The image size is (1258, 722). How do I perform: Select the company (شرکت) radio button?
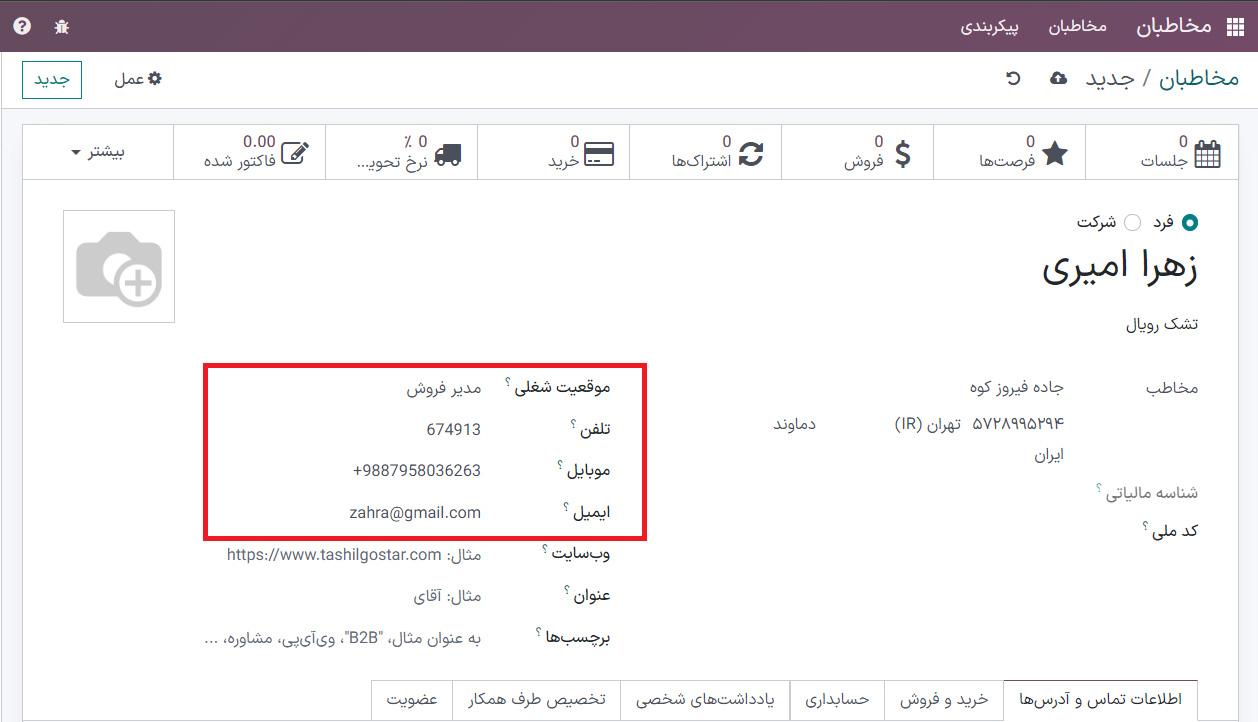1132,222
